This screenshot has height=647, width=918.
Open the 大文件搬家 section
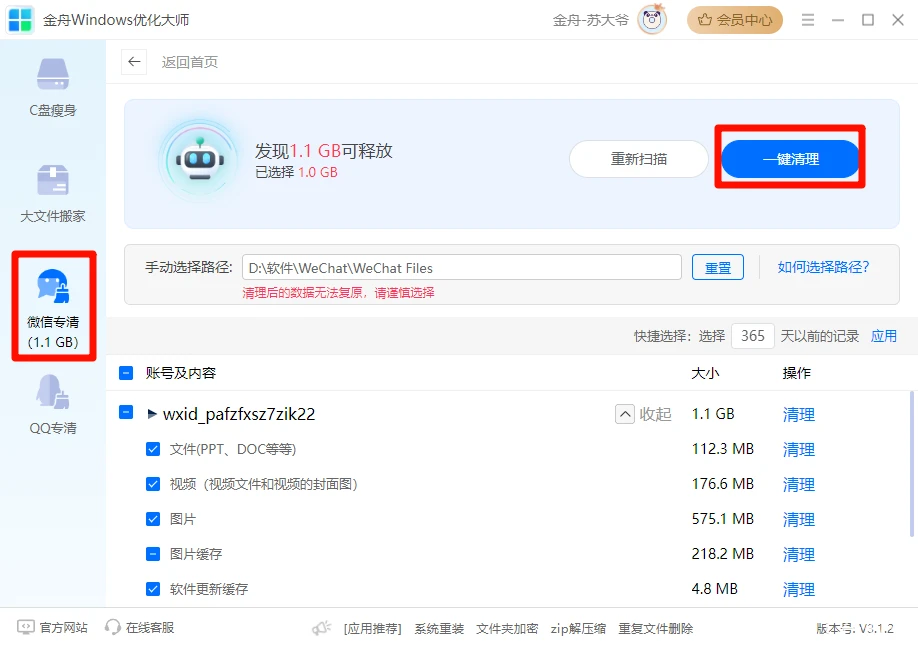[x=53, y=193]
